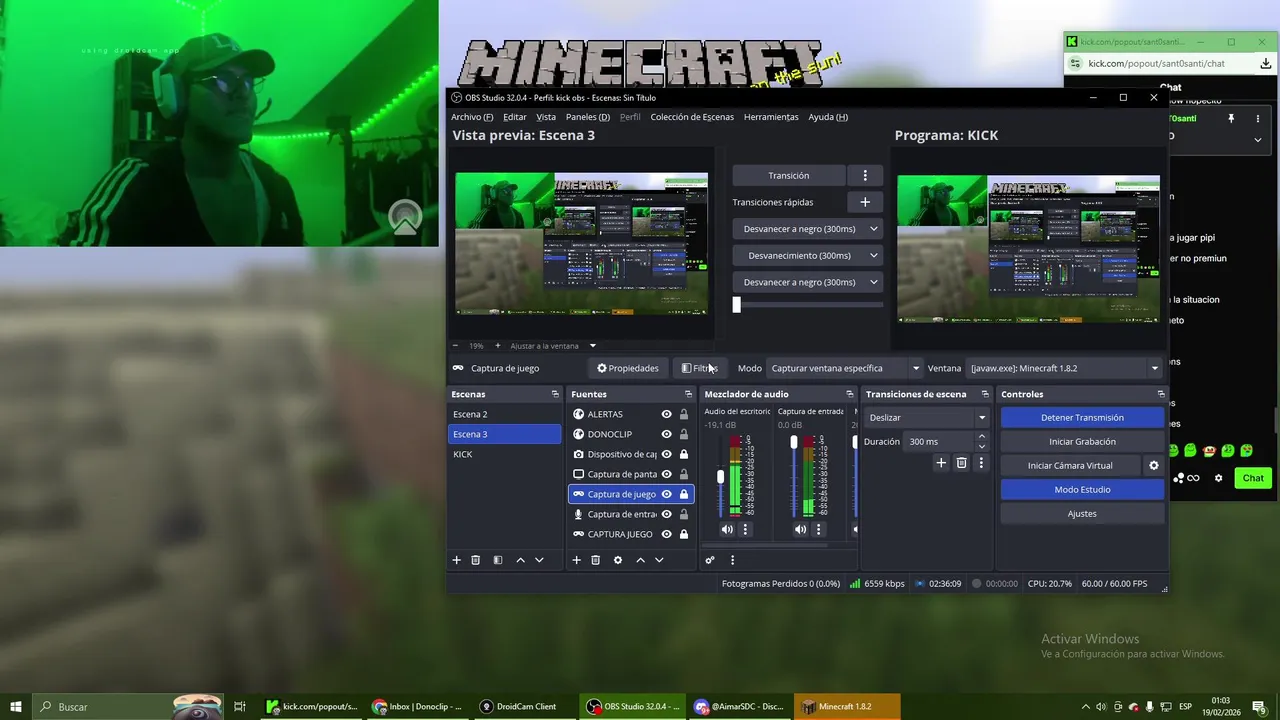1280x720 pixels.
Task: Toggle visibility of Captura de pantalla source
Action: tap(666, 474)
